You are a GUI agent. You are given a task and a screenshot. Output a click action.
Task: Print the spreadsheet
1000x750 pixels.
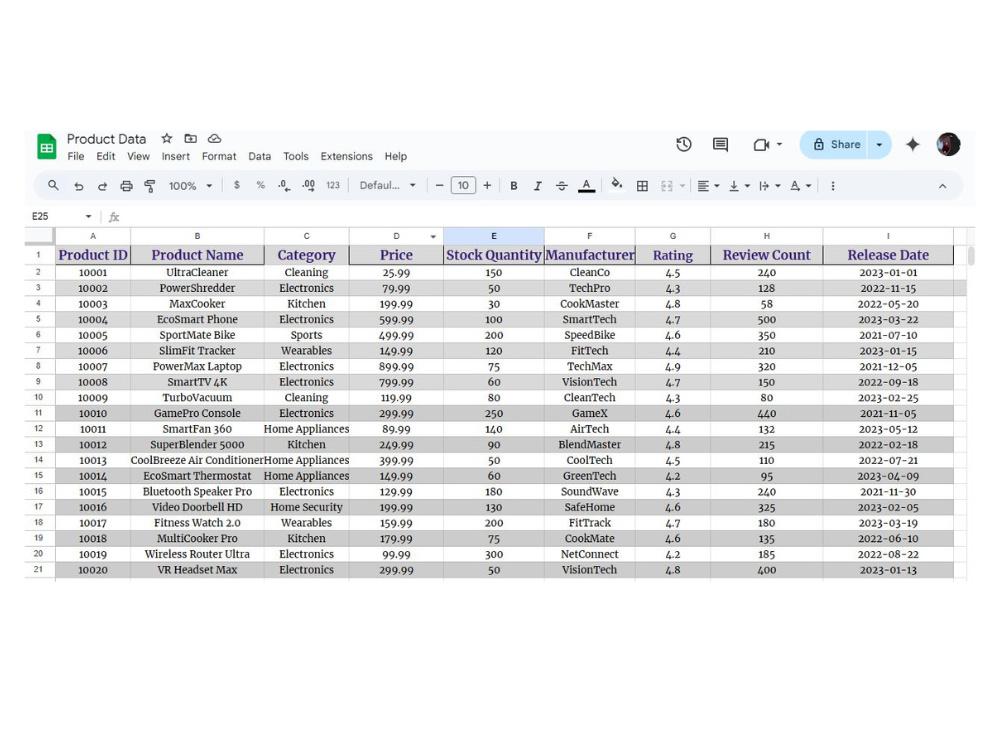pyautogui.click(x=126, y=186)
